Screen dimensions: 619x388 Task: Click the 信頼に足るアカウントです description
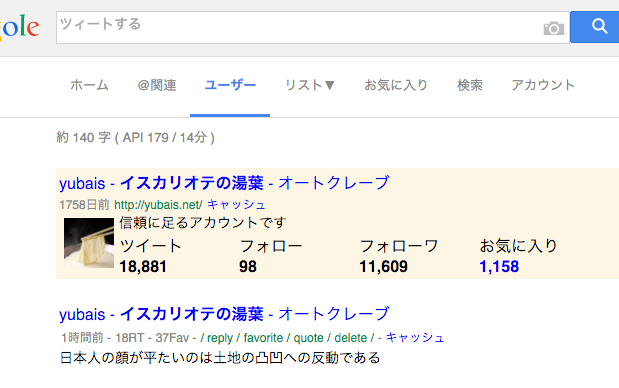[203, 223]
